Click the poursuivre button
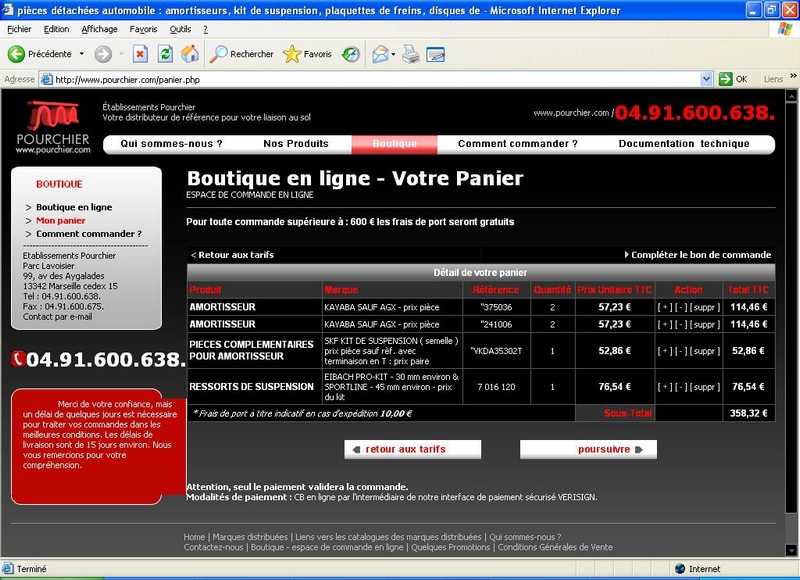800x580 pixels. click(x=588, y=449)
